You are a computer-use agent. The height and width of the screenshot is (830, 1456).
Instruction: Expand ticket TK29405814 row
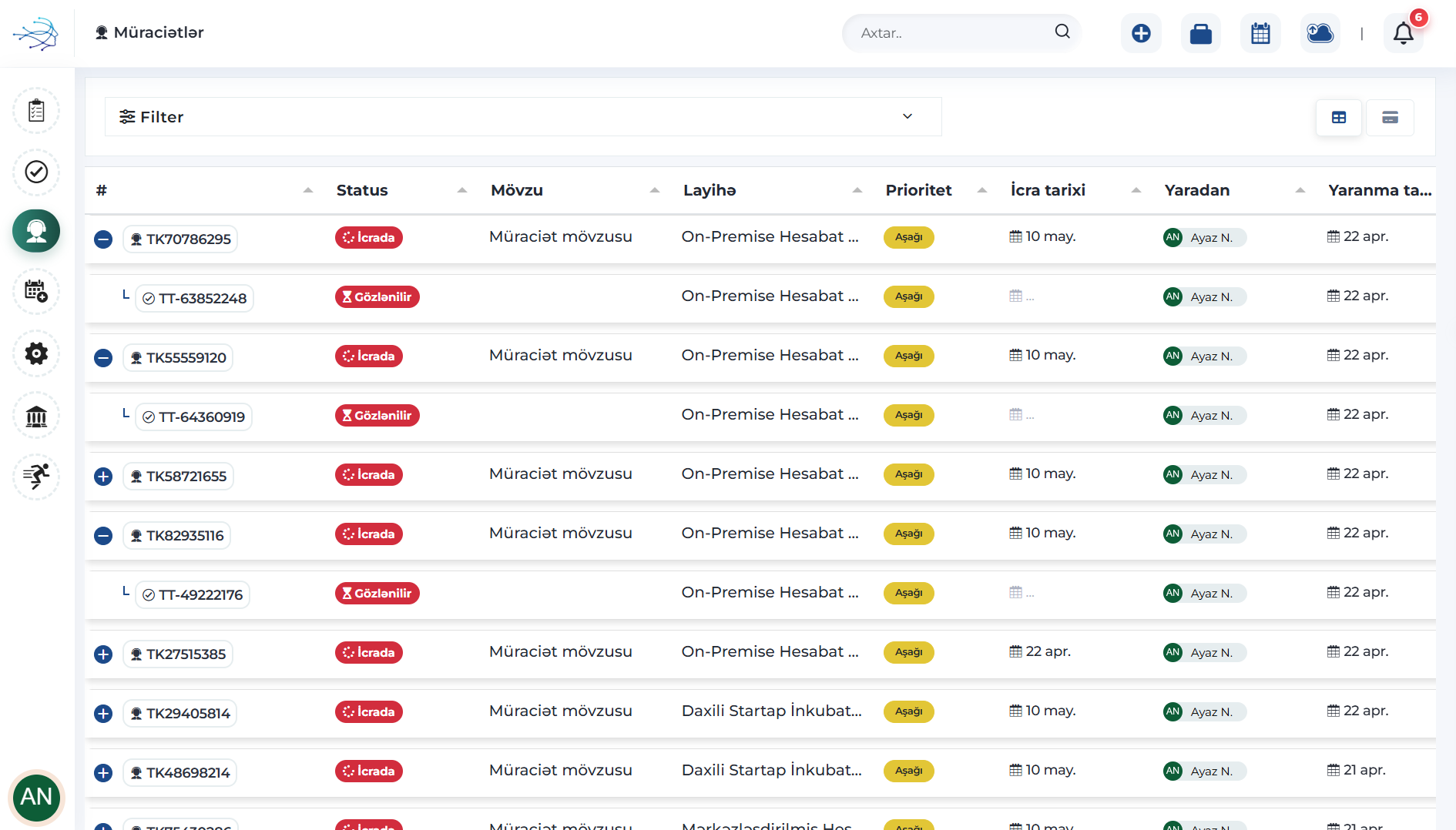pyautogui.click(x=103, y=714)
